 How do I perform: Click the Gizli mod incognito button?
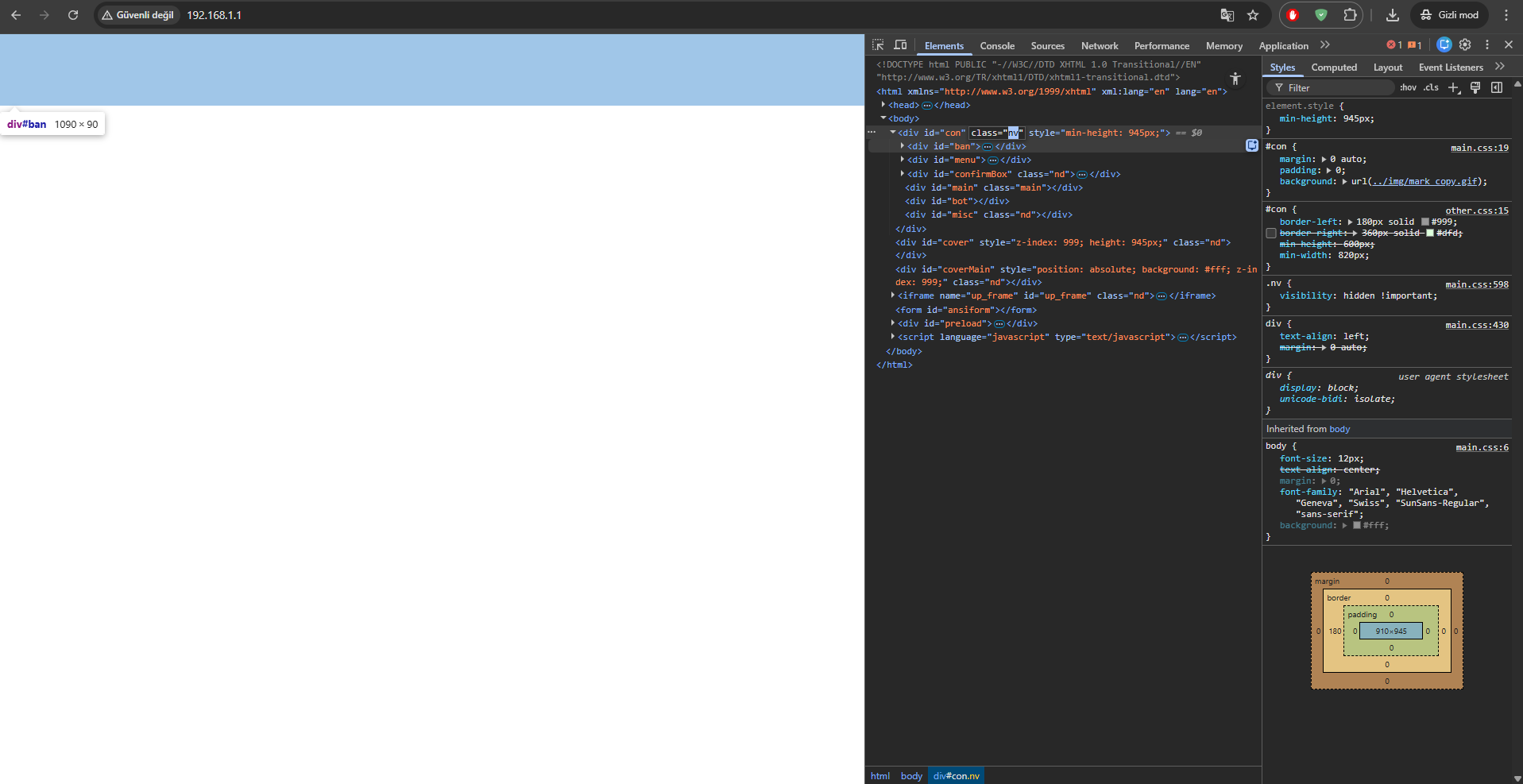point(1450,15)
